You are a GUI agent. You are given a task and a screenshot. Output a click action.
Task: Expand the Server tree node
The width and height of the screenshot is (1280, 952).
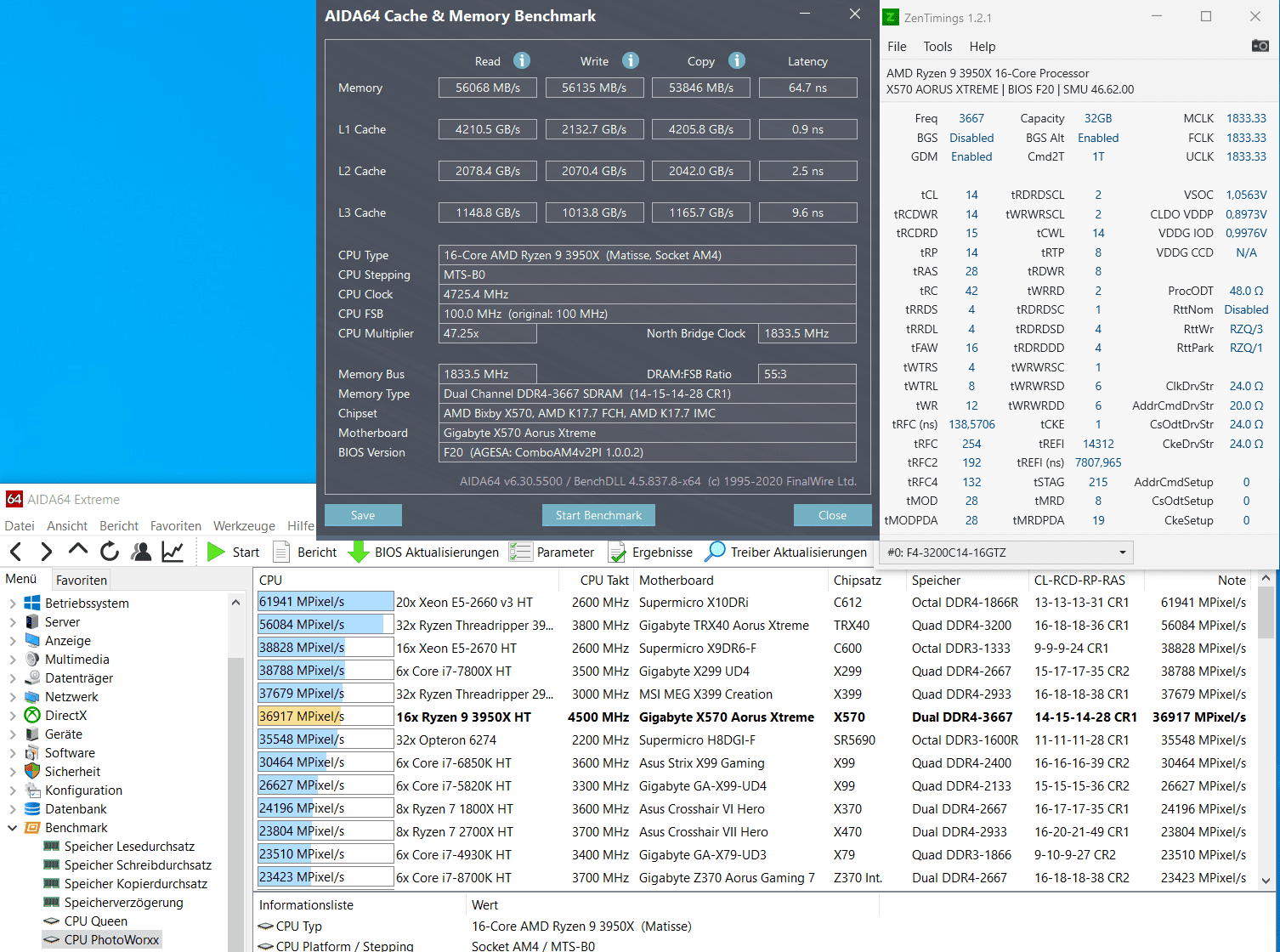12,622
